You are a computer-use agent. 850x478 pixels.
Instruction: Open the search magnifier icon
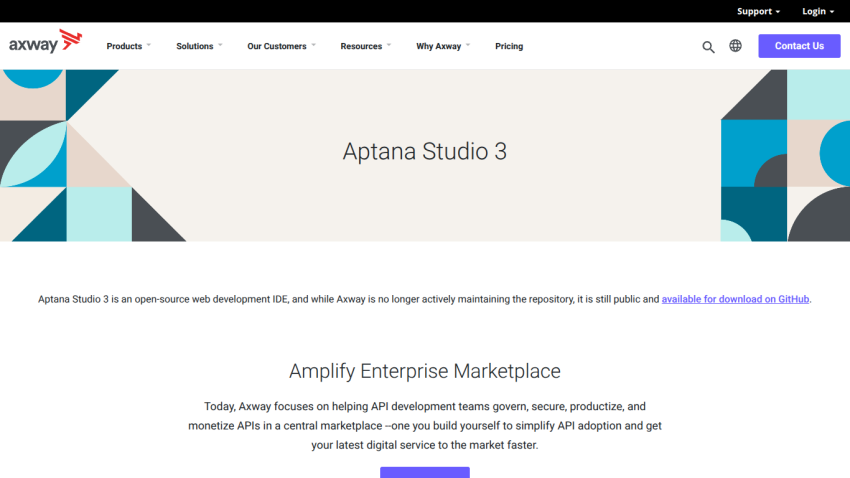coord(708,47)
